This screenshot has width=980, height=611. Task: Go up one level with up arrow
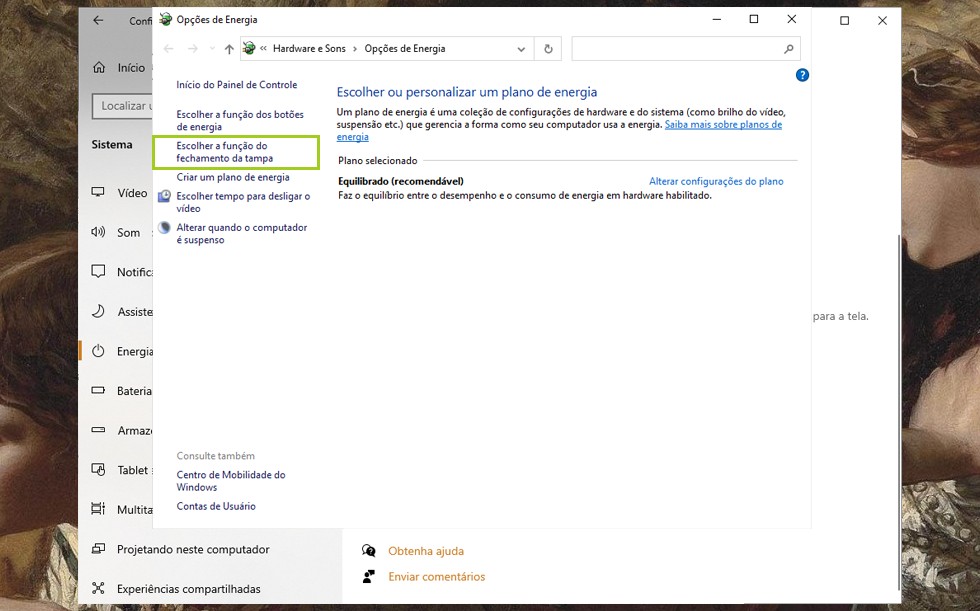[x=229, y=49]
